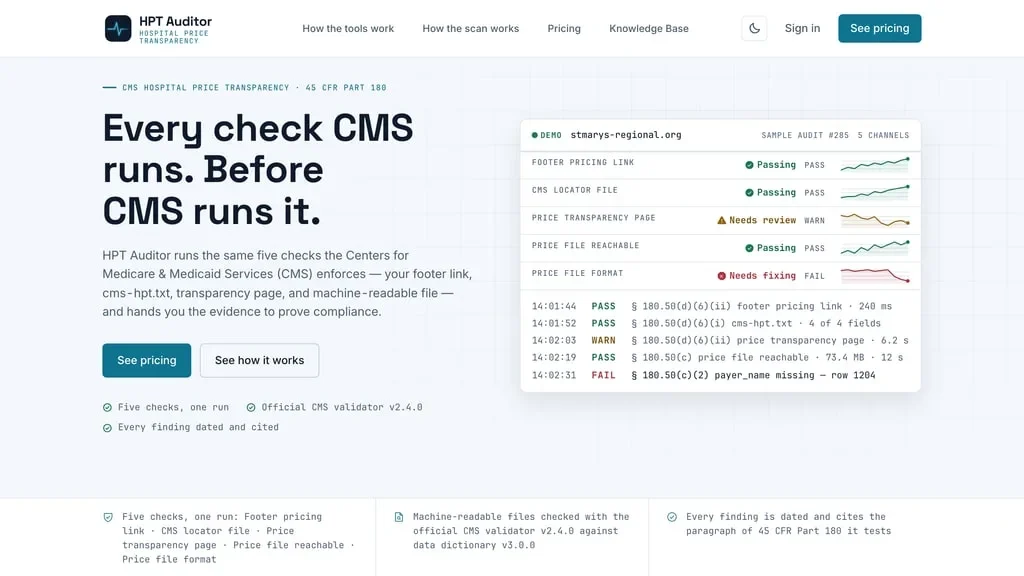Click sparkline chart for Footer Pricing Link

875,165
